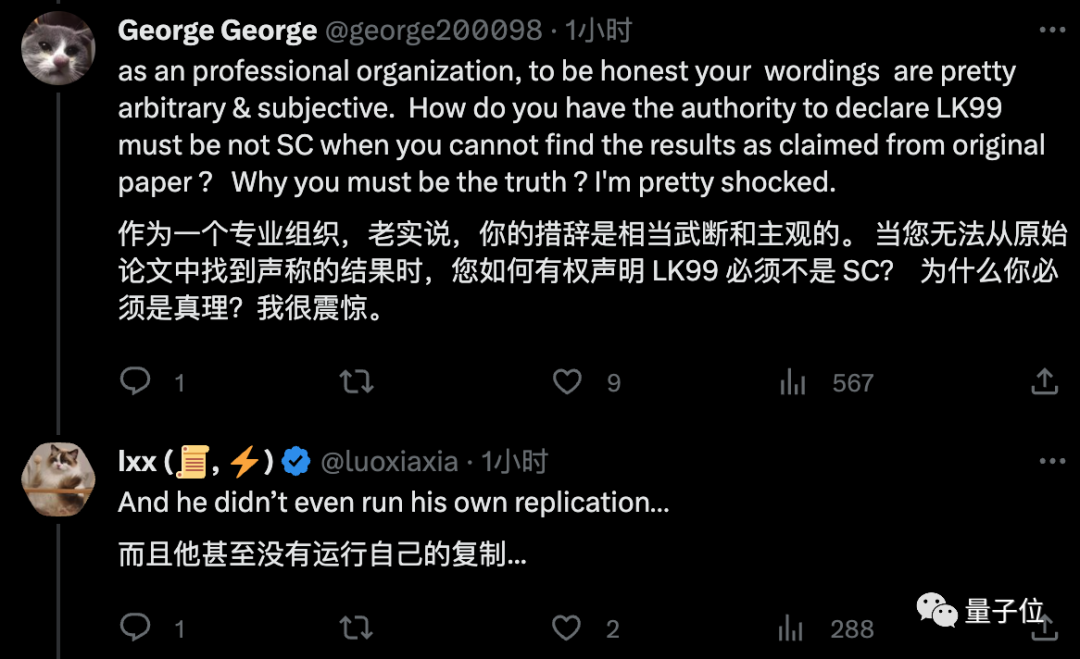
Task: Retweet lxx's replication comment
Action: (x=358, y=628)
